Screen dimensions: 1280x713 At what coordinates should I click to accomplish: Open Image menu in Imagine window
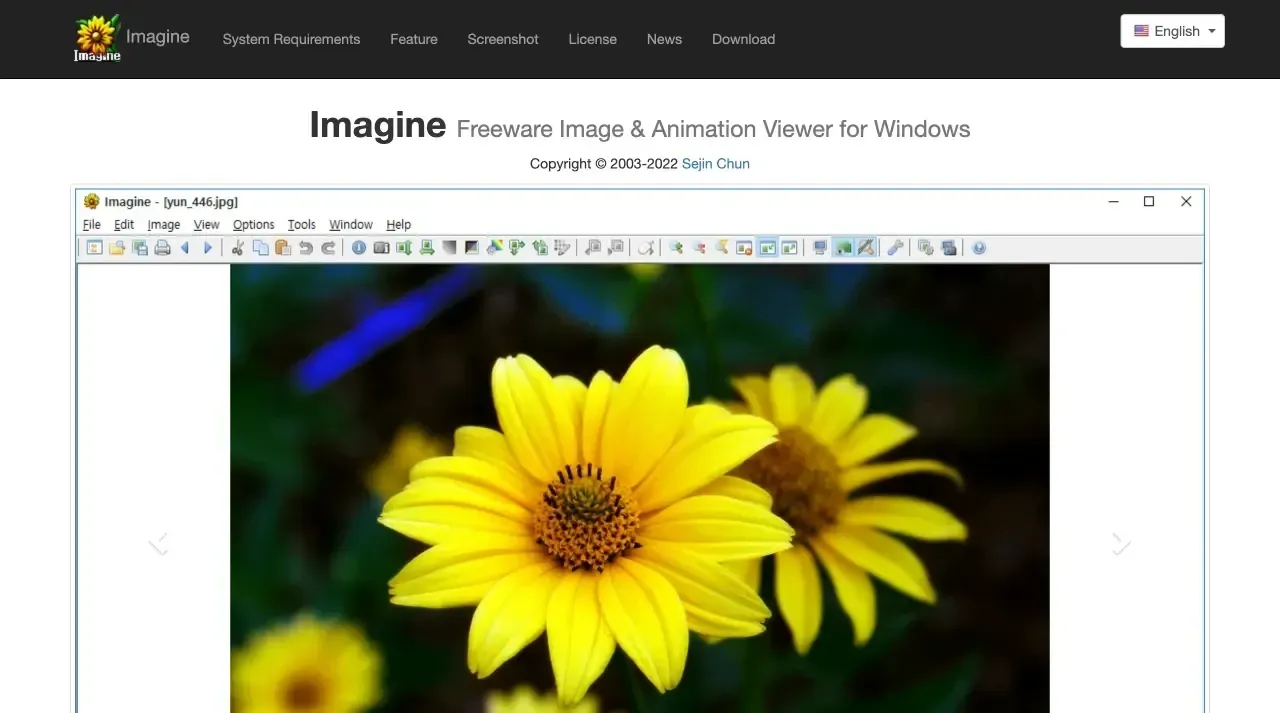164,225
